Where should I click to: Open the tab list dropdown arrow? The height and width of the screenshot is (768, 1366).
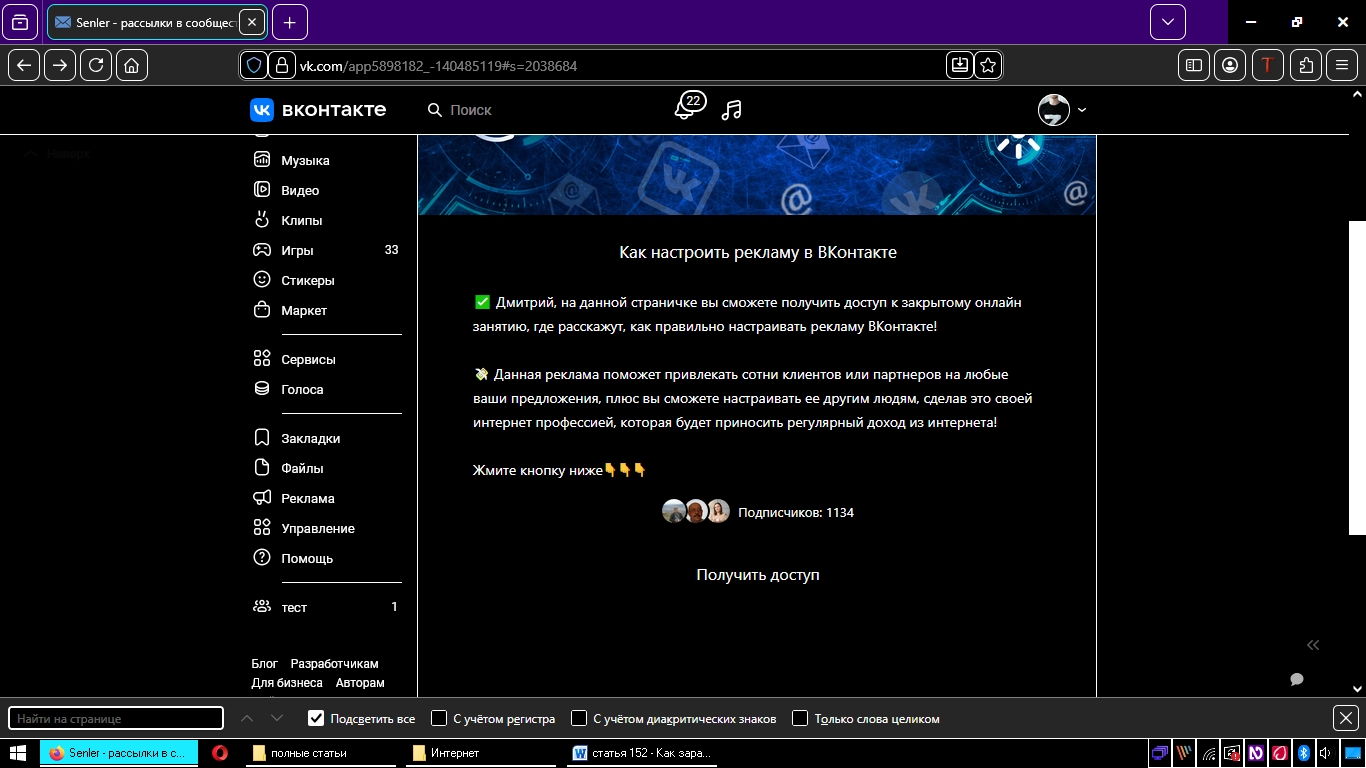point(1167,22)
